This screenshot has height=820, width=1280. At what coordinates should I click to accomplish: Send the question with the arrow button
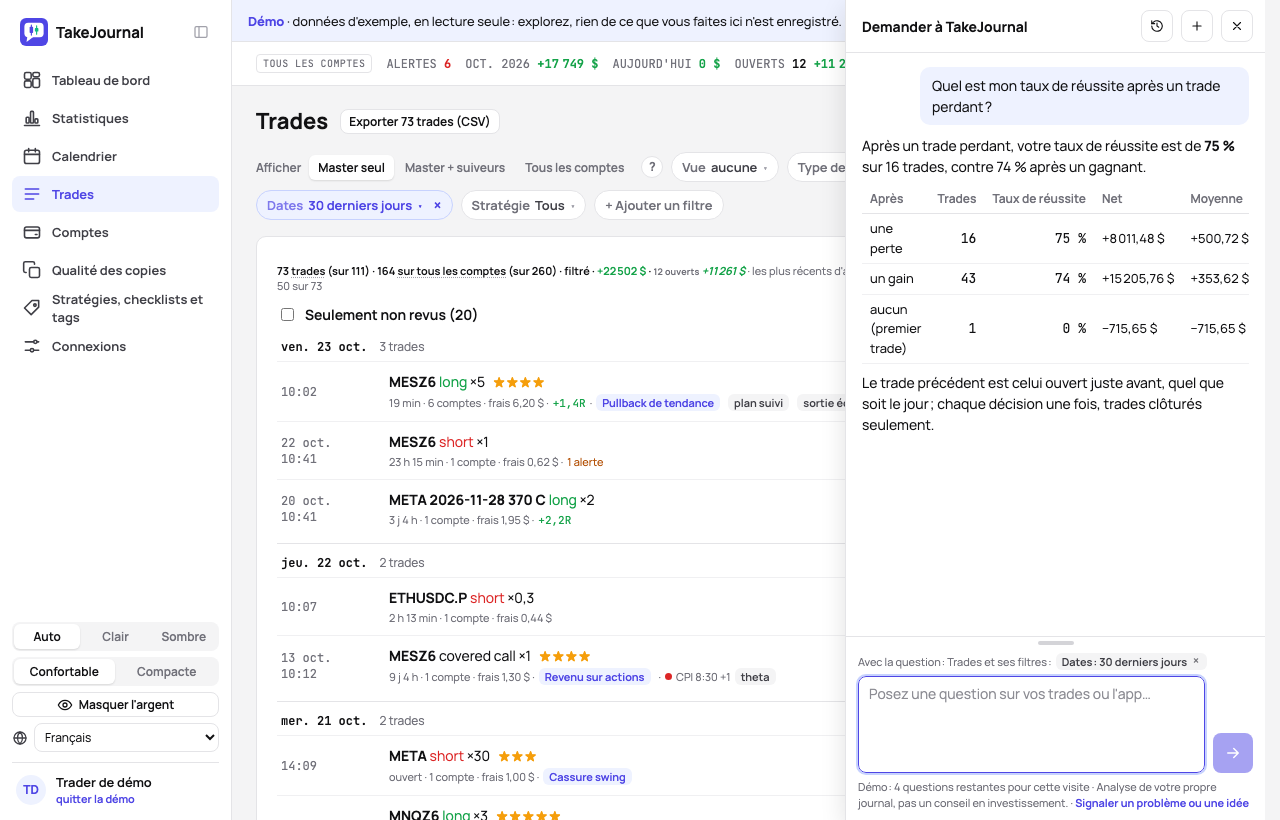click(1233, 753)
